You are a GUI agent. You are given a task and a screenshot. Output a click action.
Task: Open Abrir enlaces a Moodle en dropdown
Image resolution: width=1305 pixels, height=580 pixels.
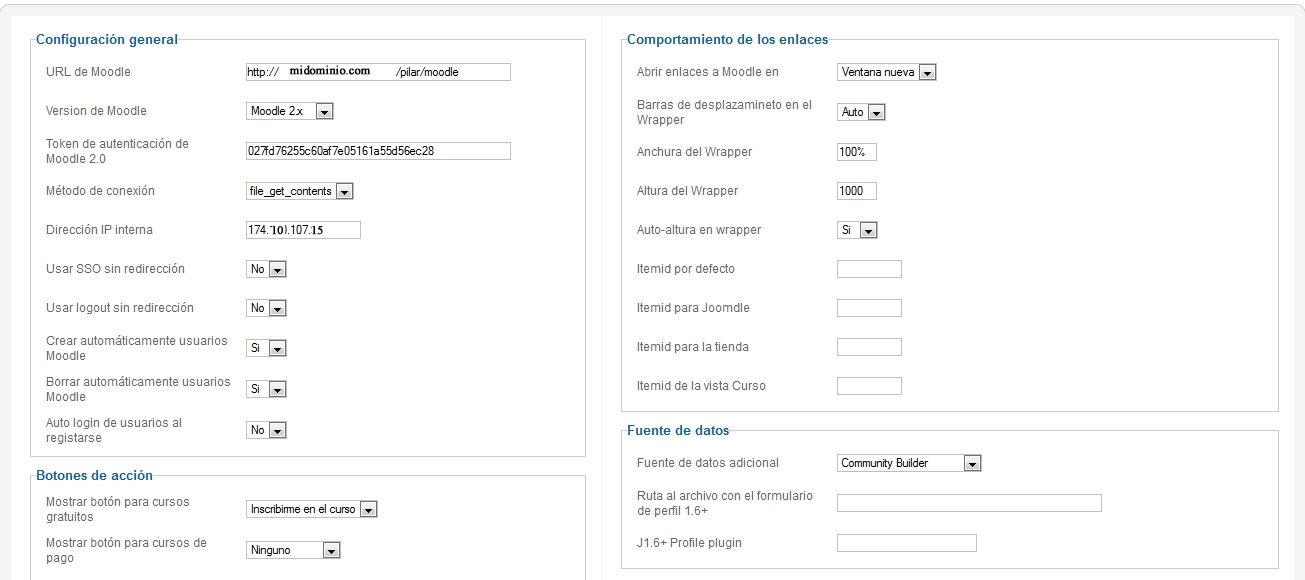(x=886, y=72)
